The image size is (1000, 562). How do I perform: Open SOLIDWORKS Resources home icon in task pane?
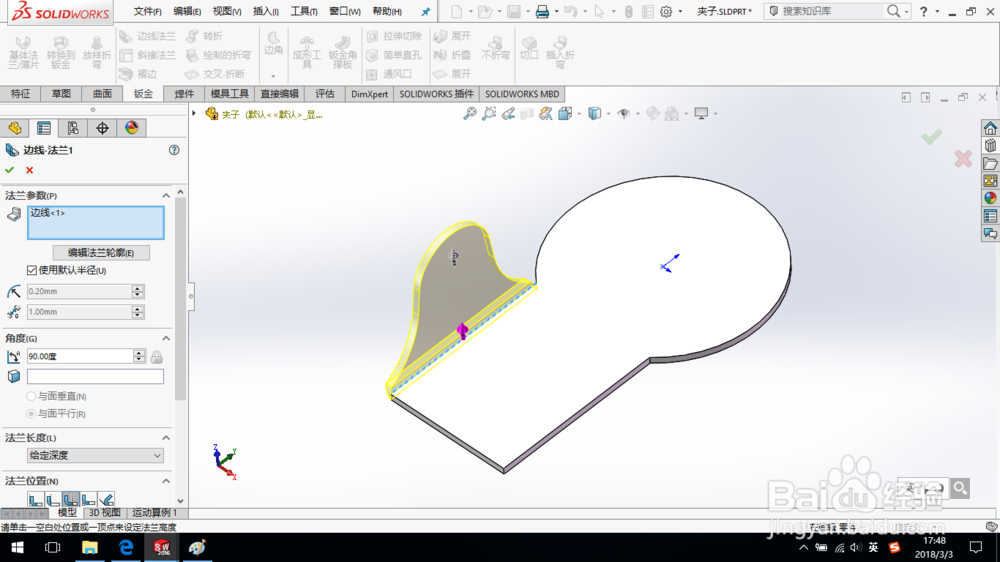pyautogui.click(x=990, y=128)
